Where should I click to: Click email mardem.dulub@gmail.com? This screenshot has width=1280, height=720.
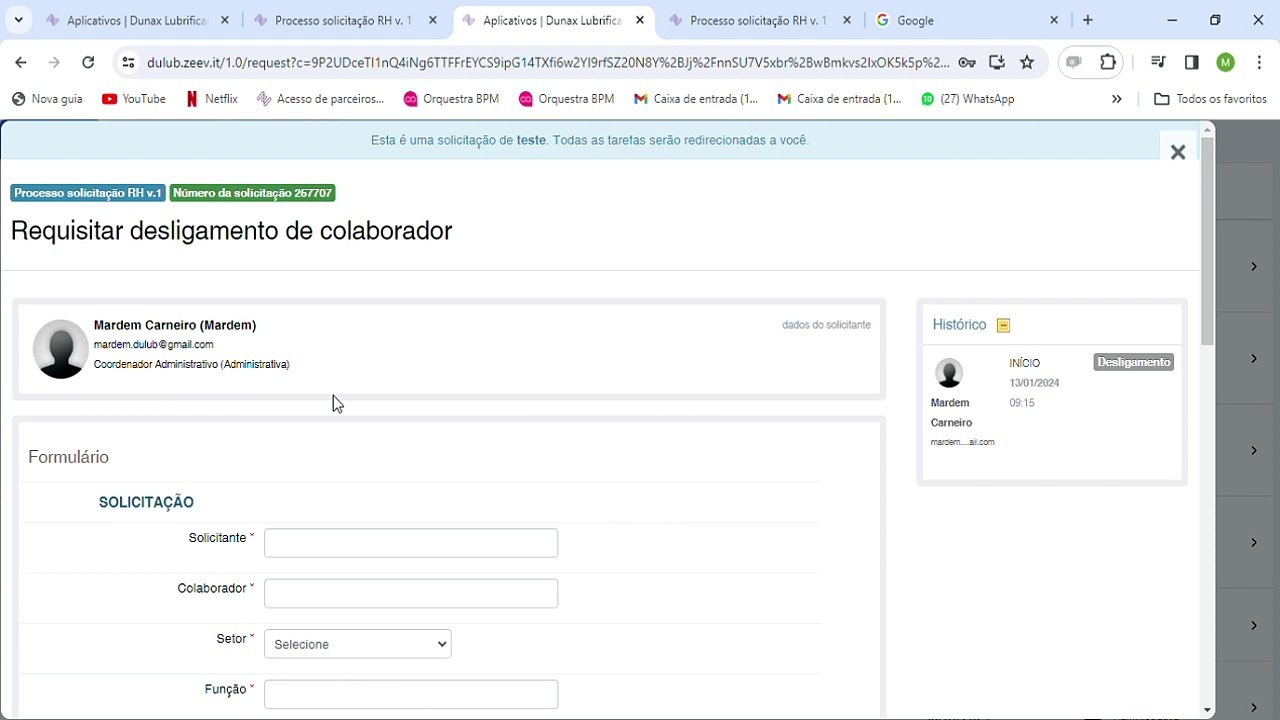[x=153, y=345]
